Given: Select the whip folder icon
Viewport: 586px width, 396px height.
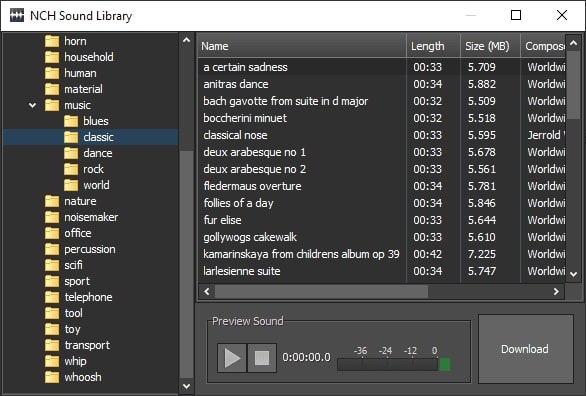Looking at the screenshot, I should click(52, 361).
